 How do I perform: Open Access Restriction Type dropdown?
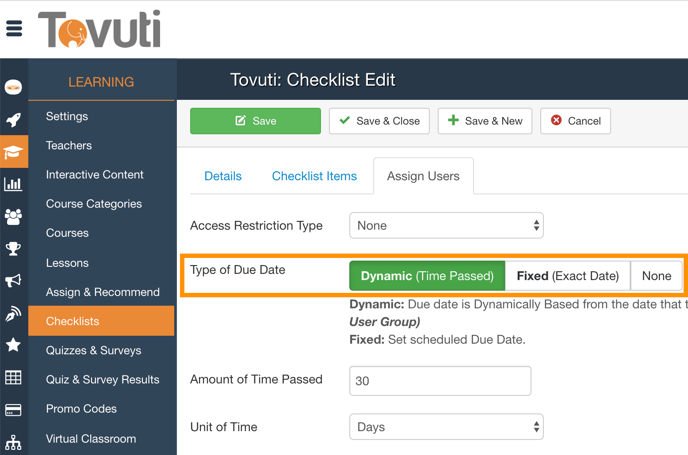point(446,226)
